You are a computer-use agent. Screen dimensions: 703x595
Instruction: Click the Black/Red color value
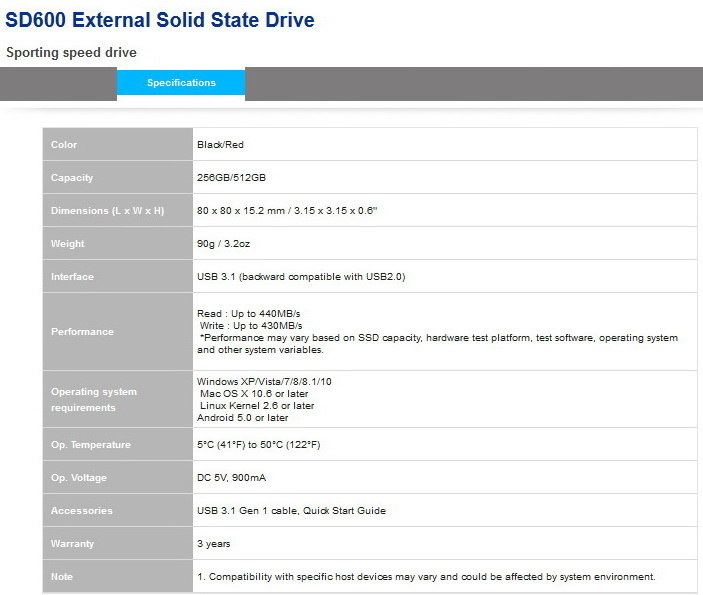pyautogui.click(x=220, y=144)
